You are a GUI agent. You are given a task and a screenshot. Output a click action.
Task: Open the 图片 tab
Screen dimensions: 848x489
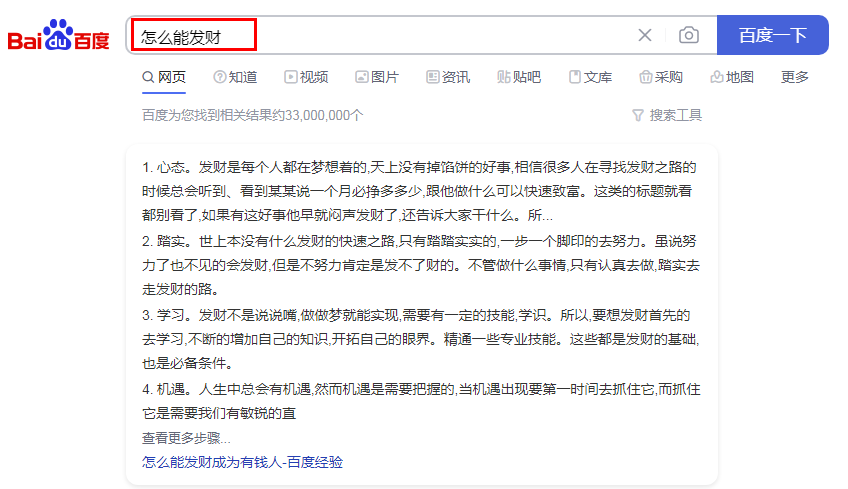click(x=377, y=77)
